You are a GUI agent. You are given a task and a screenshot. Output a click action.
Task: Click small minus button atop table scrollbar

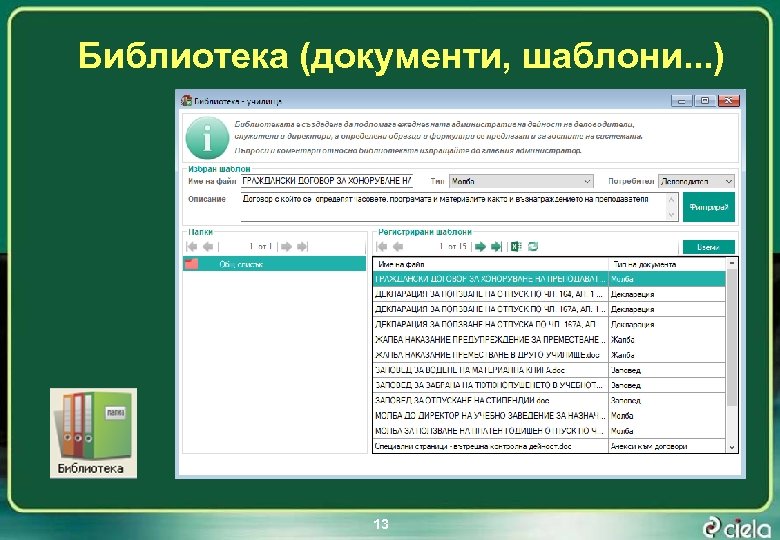coord(731,263)
